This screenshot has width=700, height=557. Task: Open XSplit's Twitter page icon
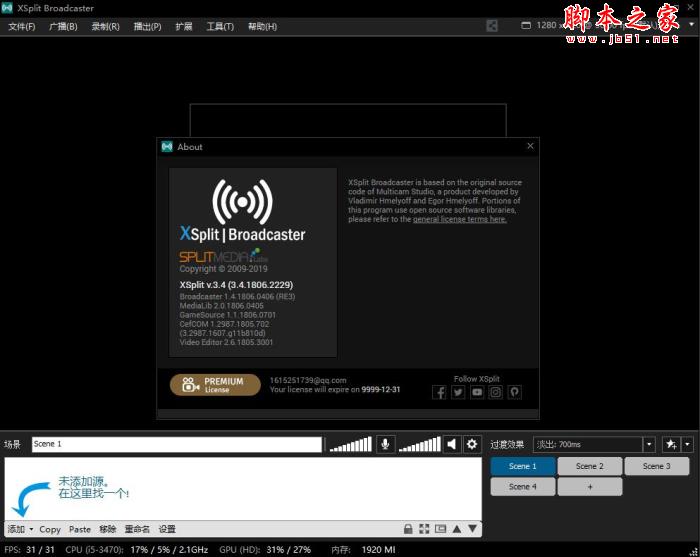(458, 392)
